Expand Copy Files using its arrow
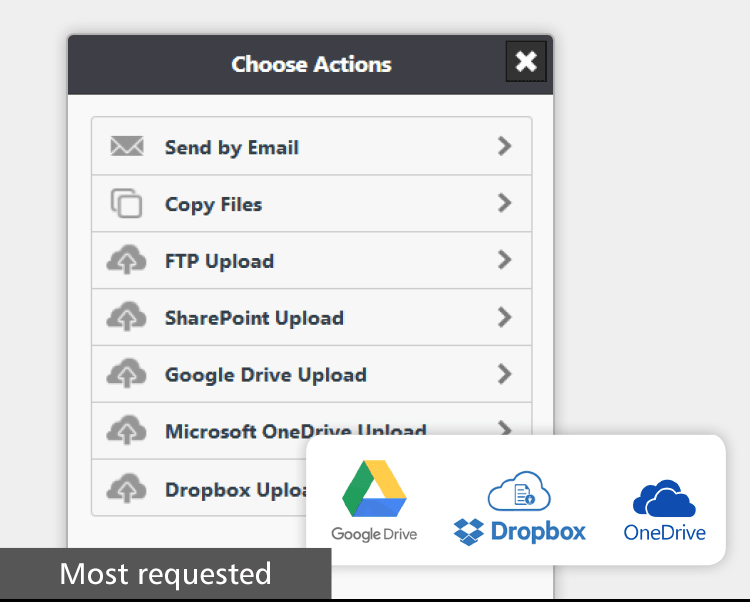750x602 pixels. tap(505, 203)
